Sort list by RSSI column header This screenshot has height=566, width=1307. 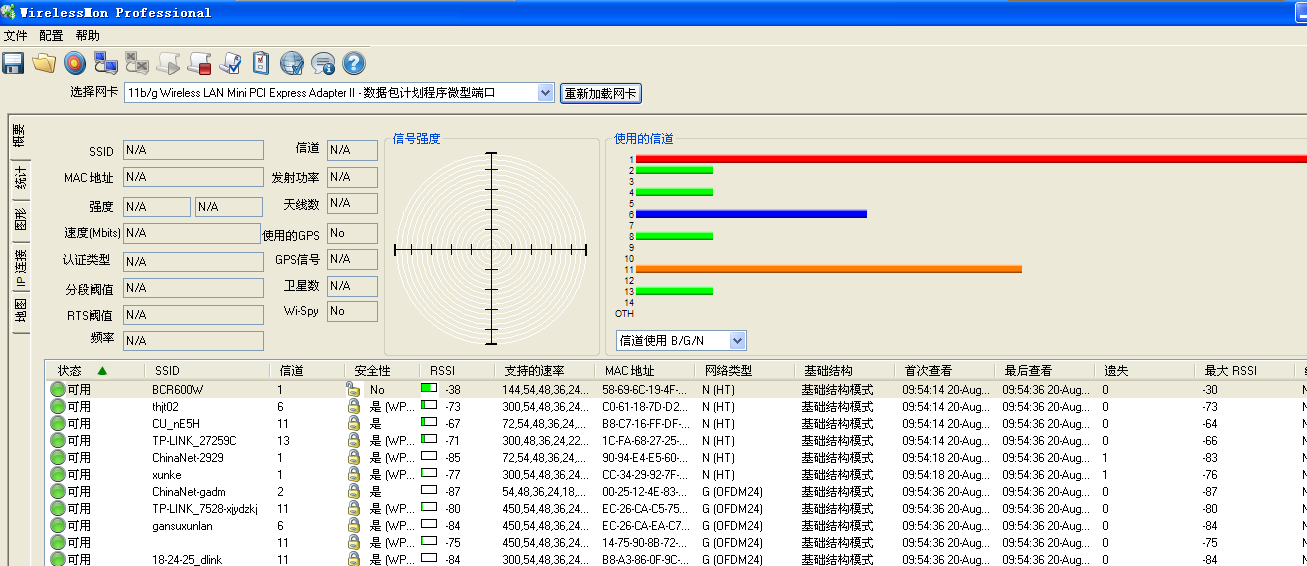457,371
